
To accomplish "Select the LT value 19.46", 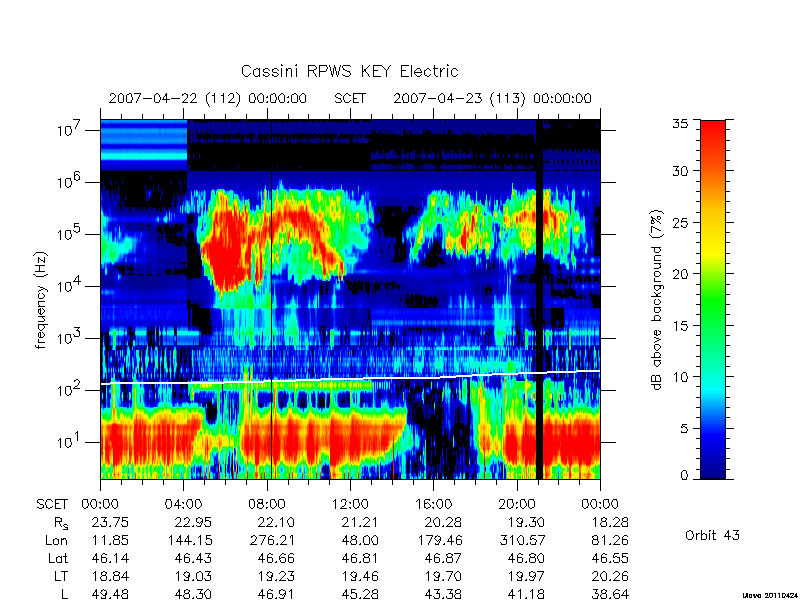I will point(360,576).
